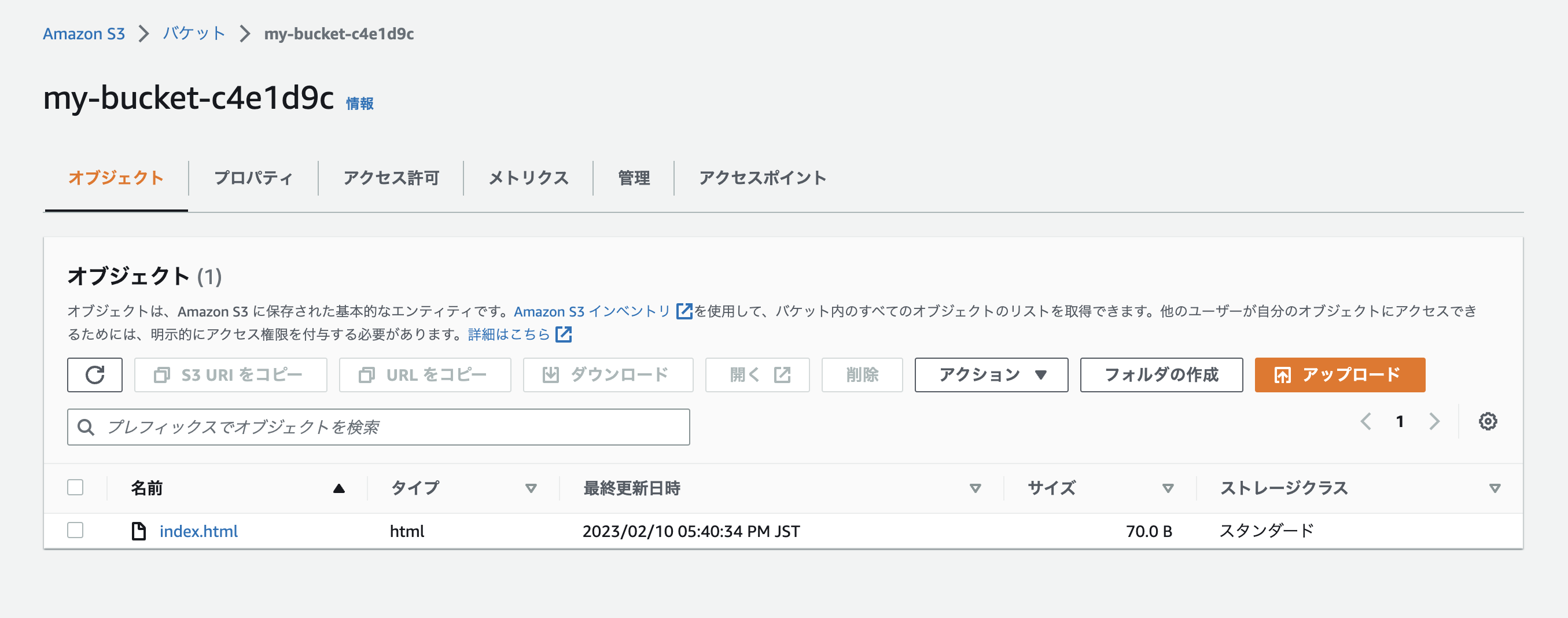This screenshot has width=1568, height=618.
Task: Click the ダウンロード button
Action: click(x=608, y=374)
